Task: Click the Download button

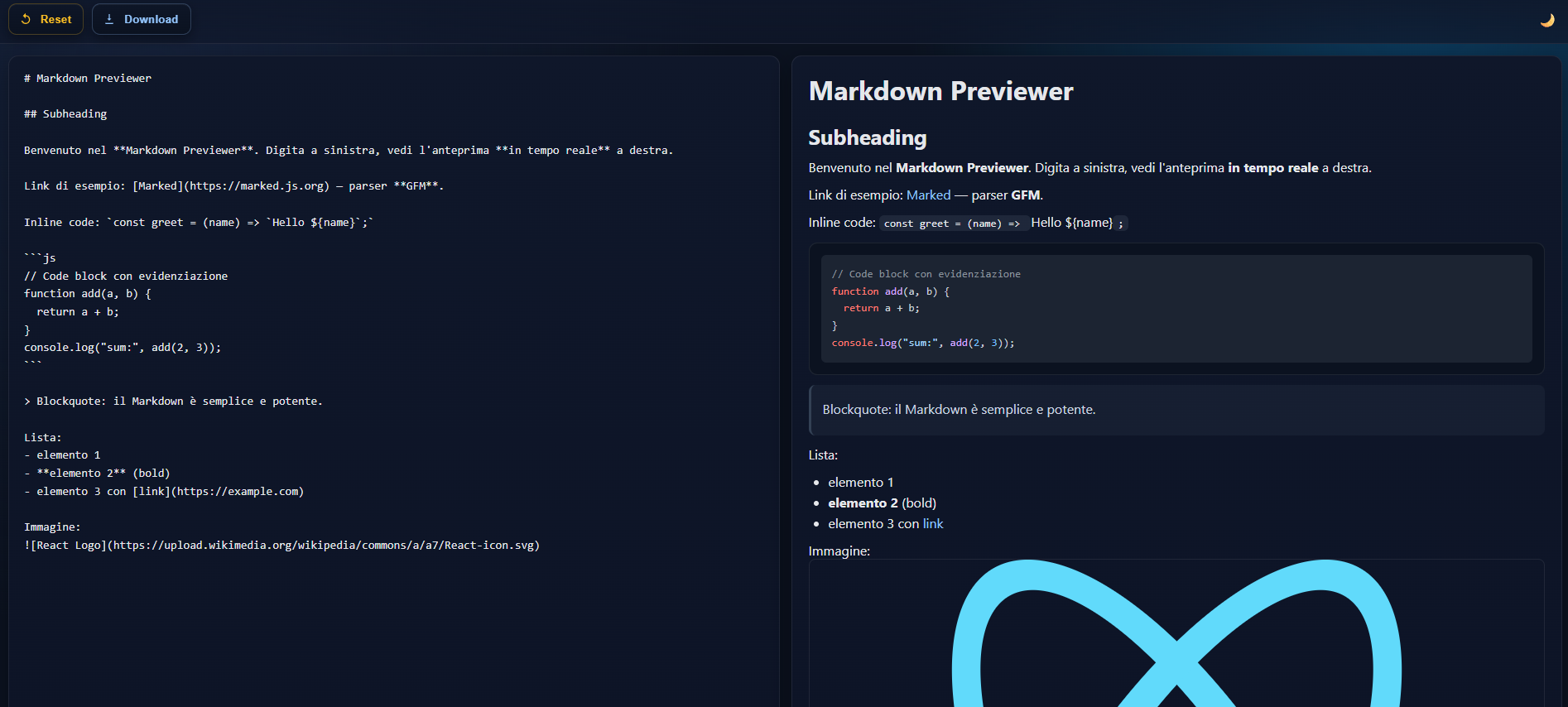Action: [142, 19]
